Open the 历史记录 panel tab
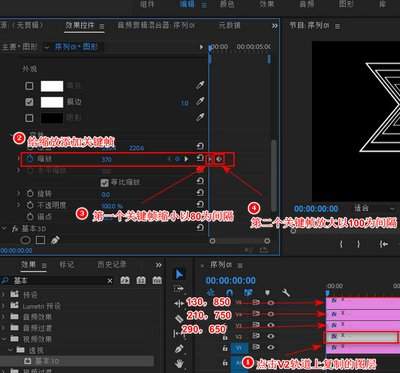 coord(112,265)
